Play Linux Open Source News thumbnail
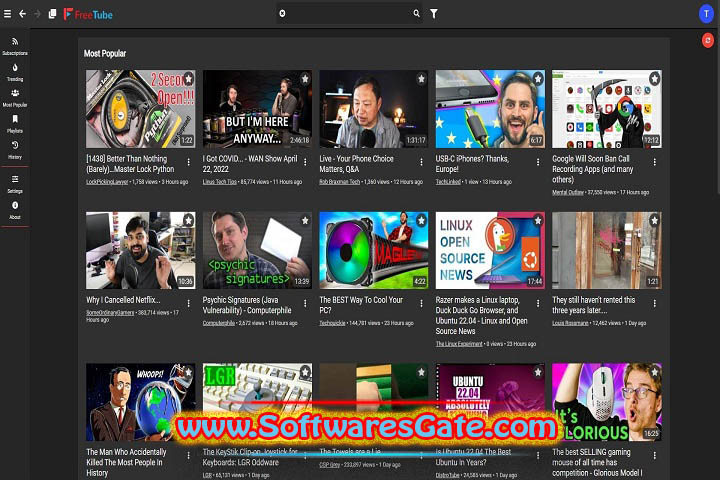The width and height of the screenshot is (720, 480). [x=490, y=250]
